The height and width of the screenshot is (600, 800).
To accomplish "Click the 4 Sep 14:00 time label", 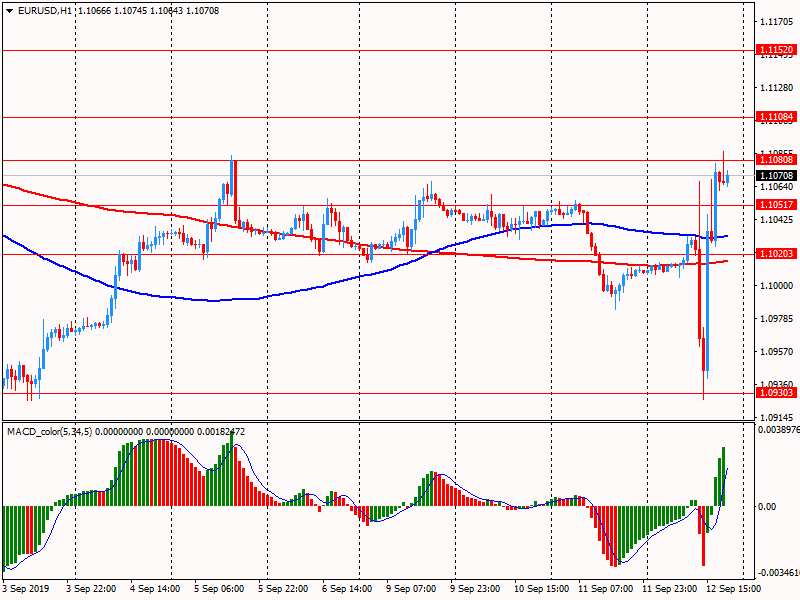I will [x=155, y=589].
